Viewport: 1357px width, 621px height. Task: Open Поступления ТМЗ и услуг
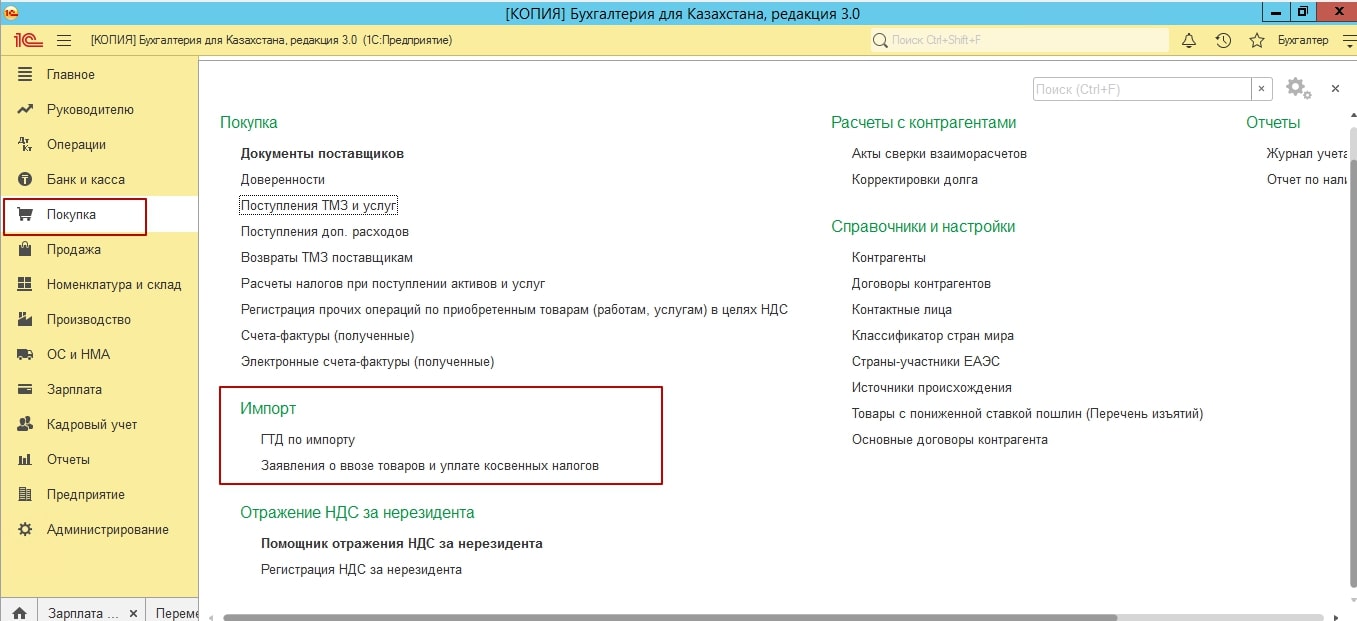pos(319,205)
